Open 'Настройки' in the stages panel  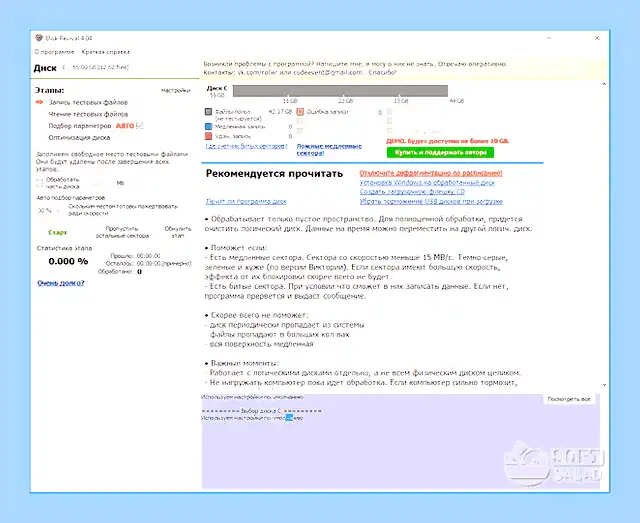point(176,91)
